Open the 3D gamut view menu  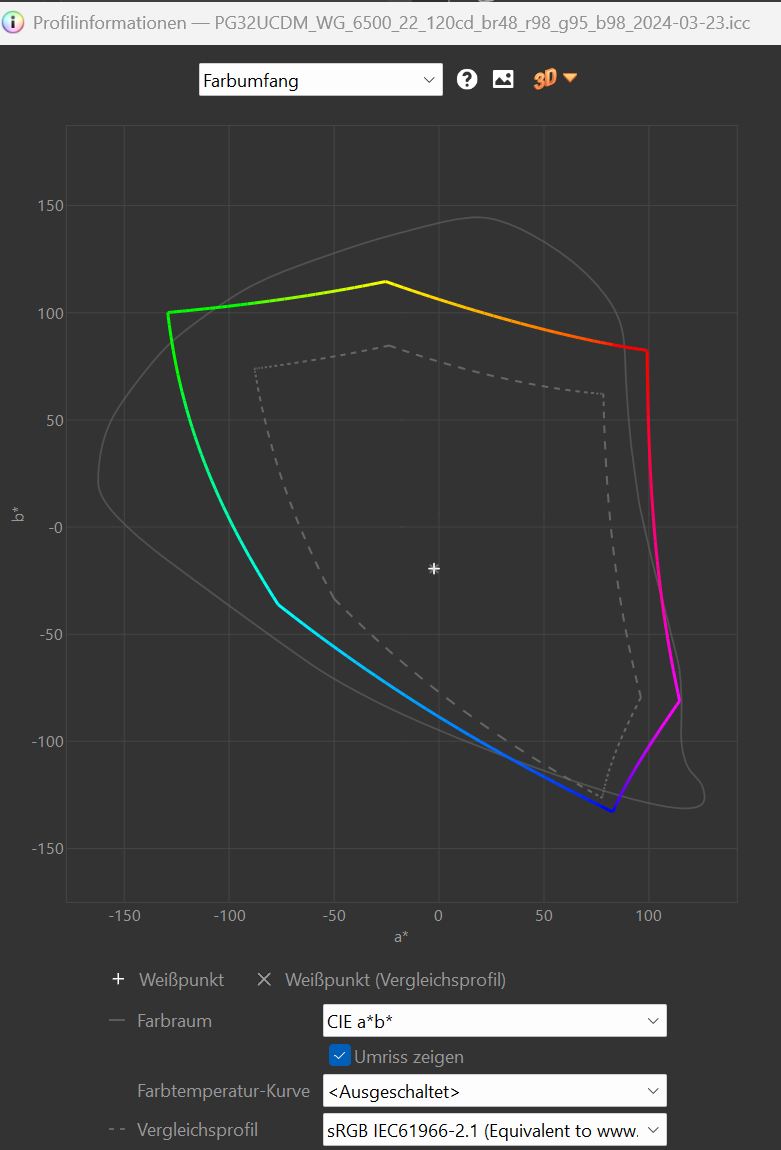click(x=555, y=78)
